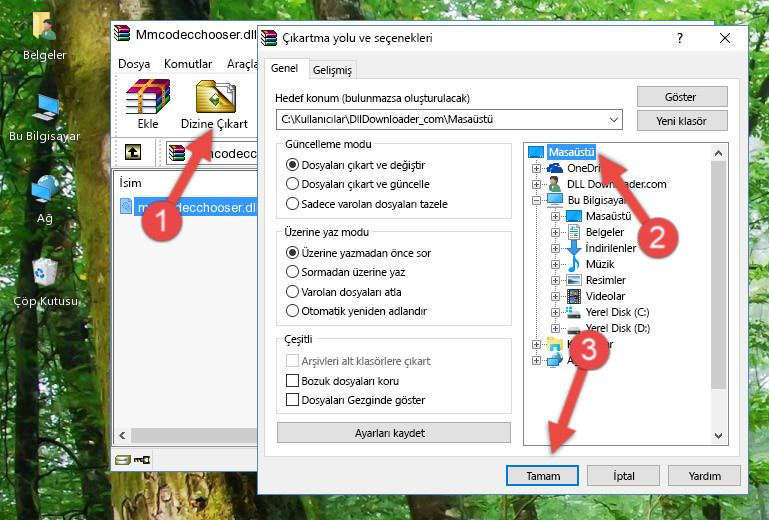Click the Göster button
The width and height of the screenshot is (769, 520).
[x=682, y=97]
